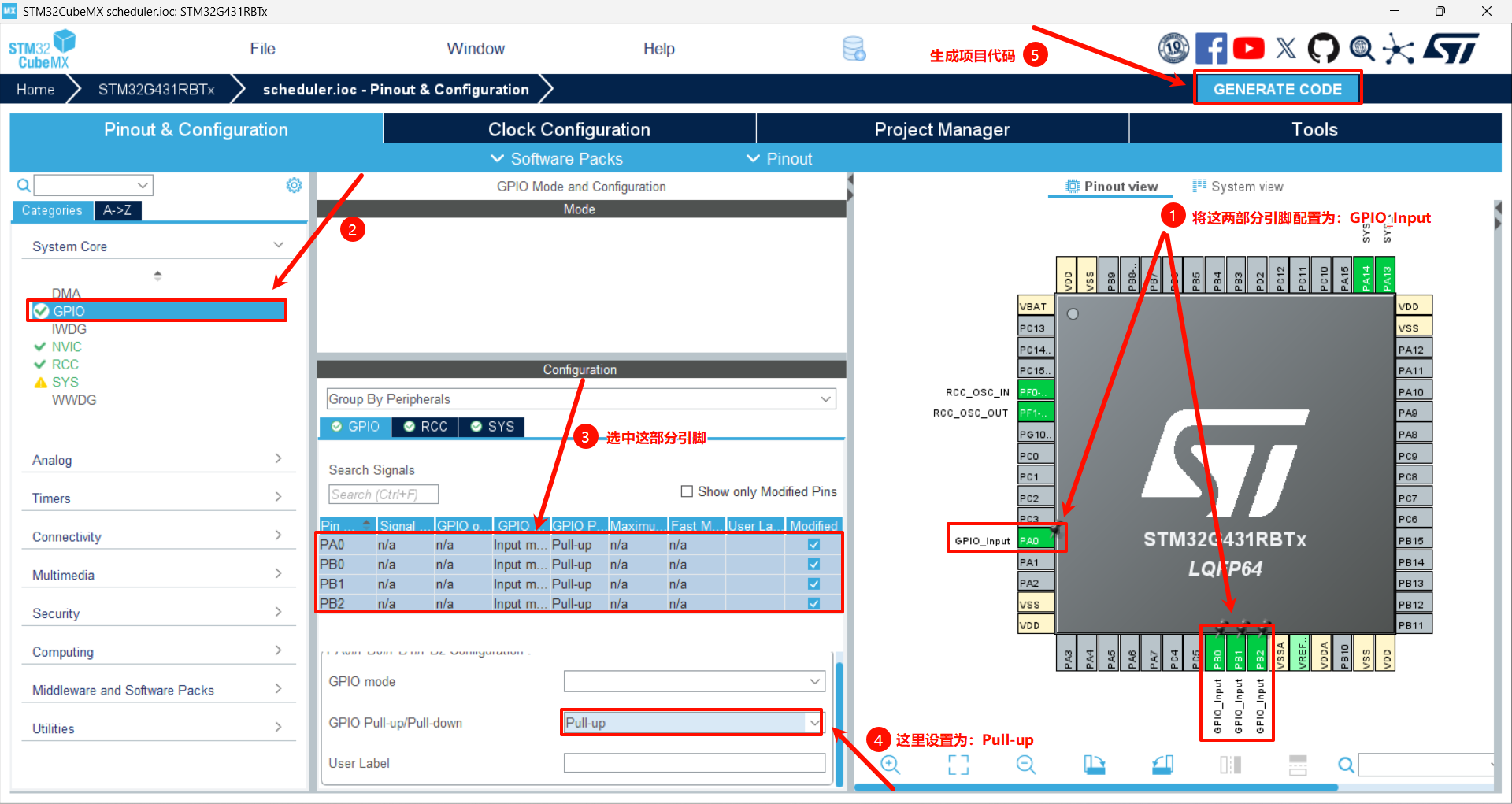The height and width of the screenshot is (804, 1512).
Task: Toggle Show only Modified Pins
Action: (687, 491)
